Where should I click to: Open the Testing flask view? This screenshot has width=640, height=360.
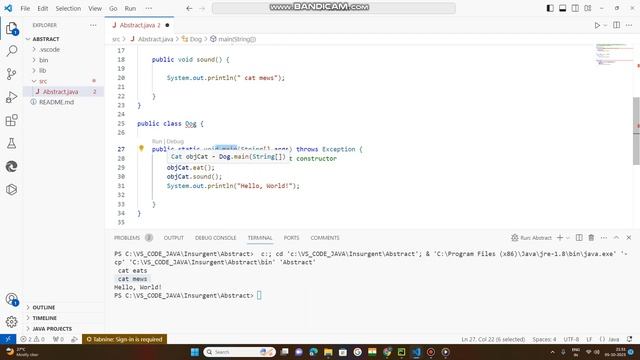[x=11, y=143]
